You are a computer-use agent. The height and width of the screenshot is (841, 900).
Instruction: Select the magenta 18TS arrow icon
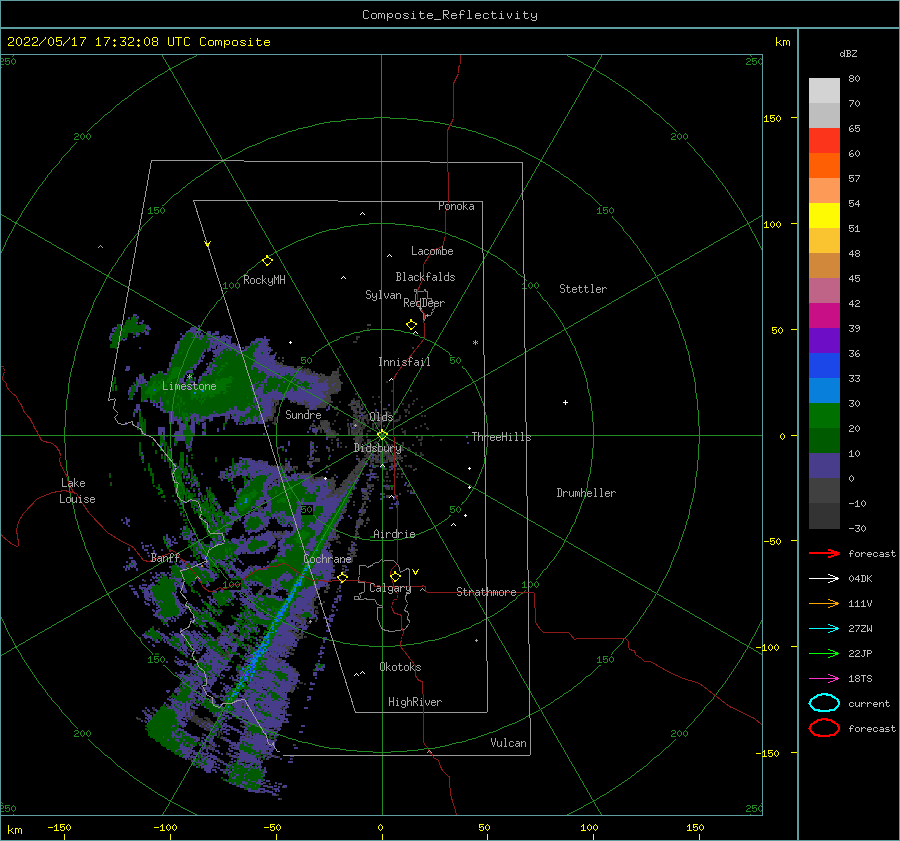(x=824, y=679)
